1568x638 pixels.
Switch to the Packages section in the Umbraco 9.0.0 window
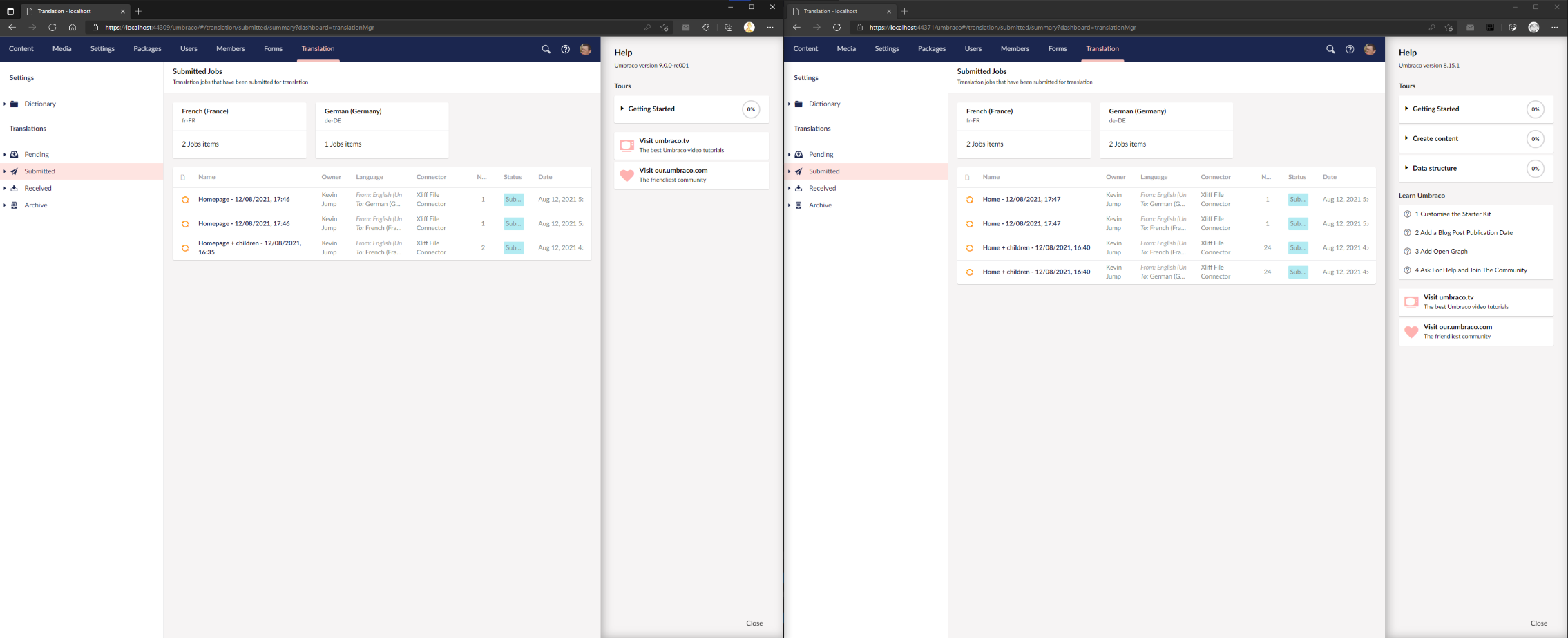click(x=147, y=49)
